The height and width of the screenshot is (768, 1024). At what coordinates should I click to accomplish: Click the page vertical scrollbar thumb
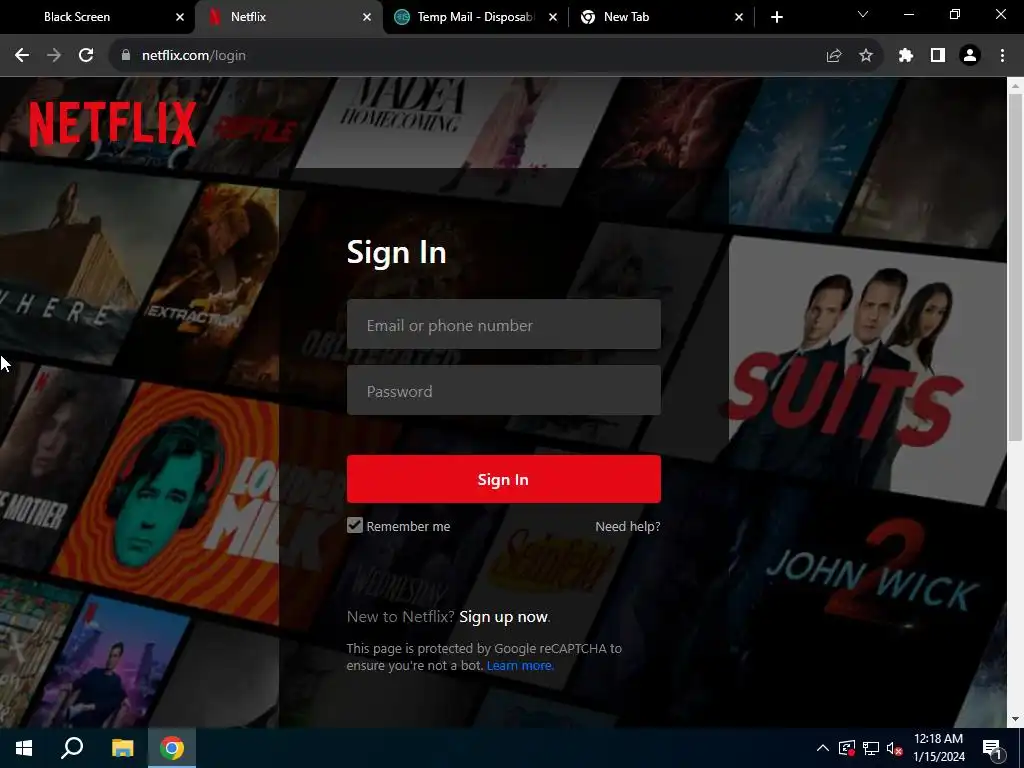[1015, 268]
